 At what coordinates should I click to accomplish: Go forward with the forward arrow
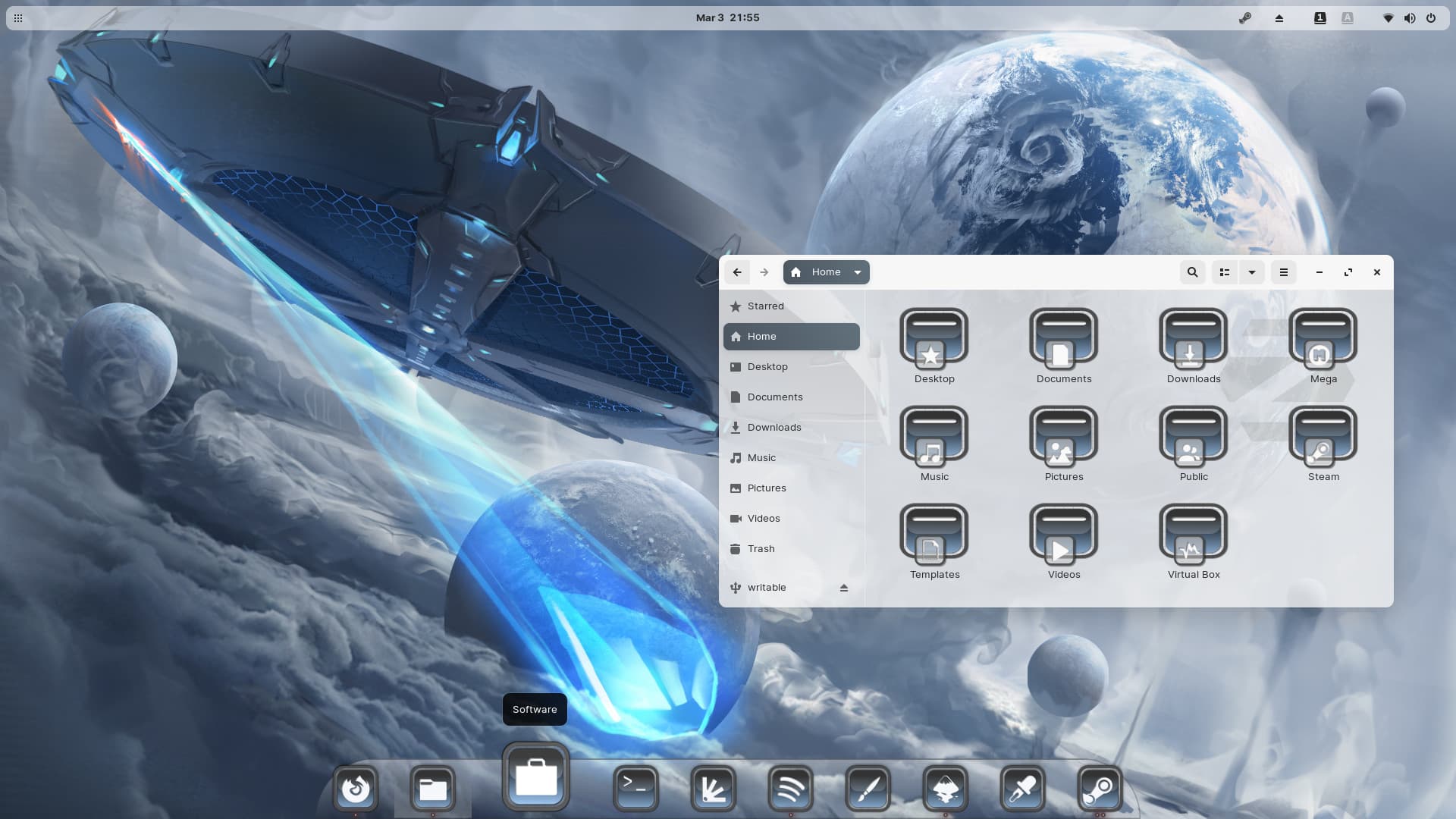764,272
